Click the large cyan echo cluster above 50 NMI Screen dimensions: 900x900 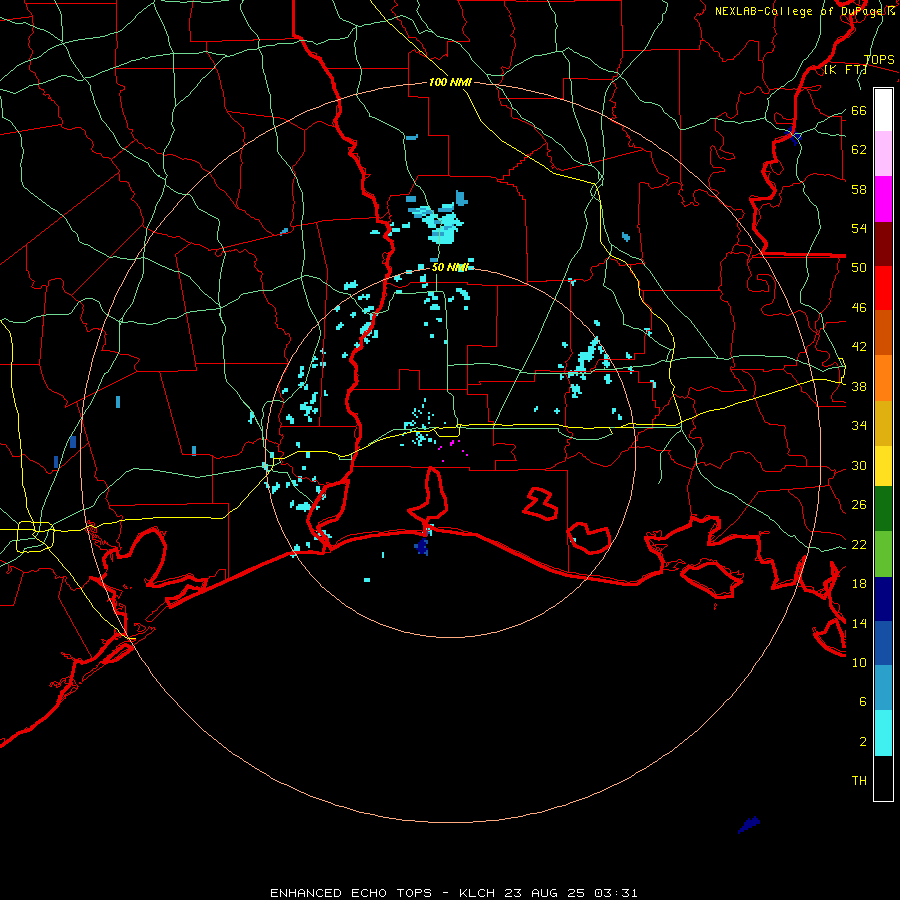(440, 222)
